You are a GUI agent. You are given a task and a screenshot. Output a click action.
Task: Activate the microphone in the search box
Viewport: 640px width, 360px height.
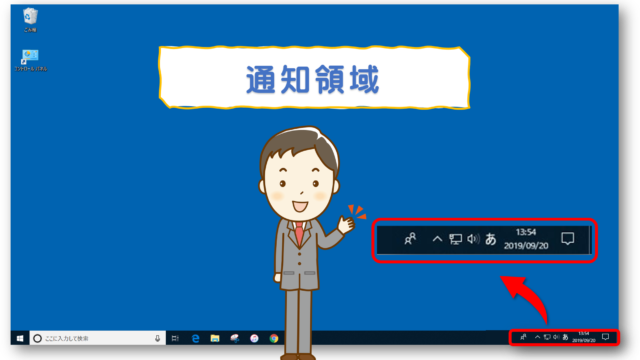157,338
